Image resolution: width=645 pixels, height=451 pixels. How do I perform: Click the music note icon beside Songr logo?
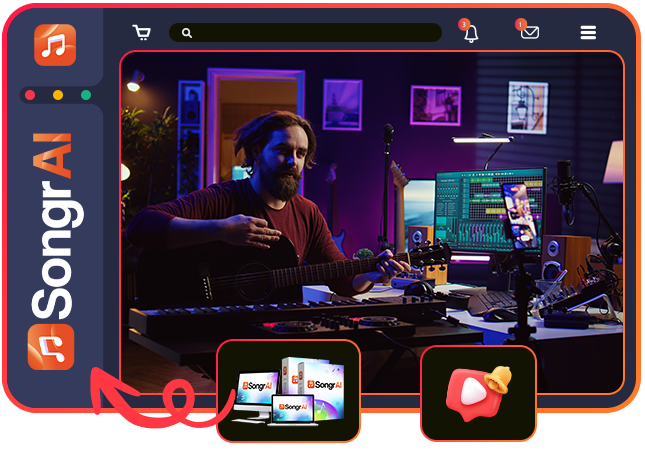pos(51,347)
